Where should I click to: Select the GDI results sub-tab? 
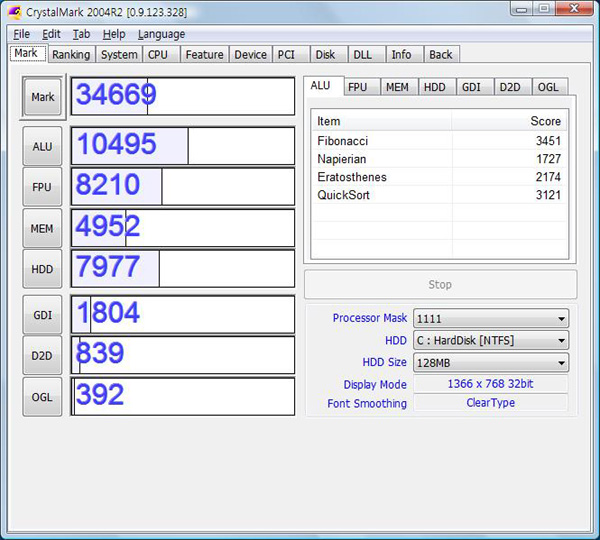pos(474,87)
